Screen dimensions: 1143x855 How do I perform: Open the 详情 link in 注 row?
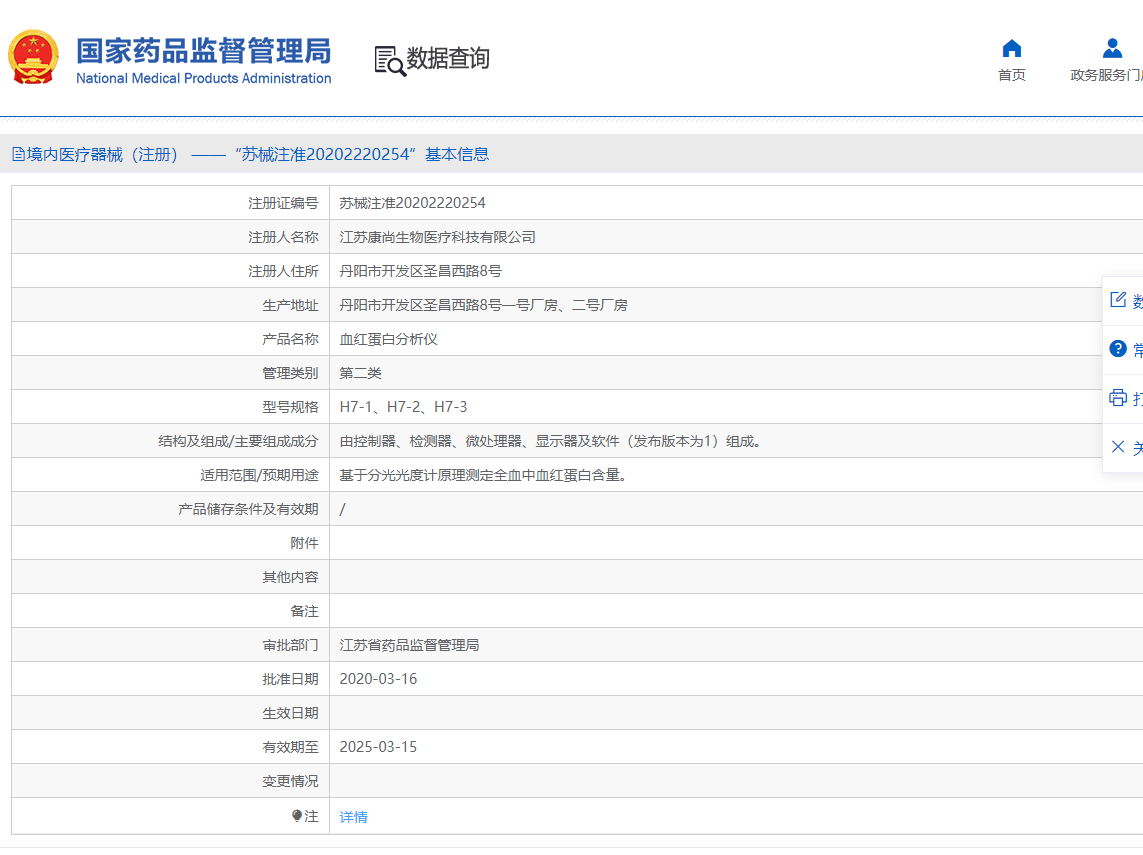[x=354, y=817]
